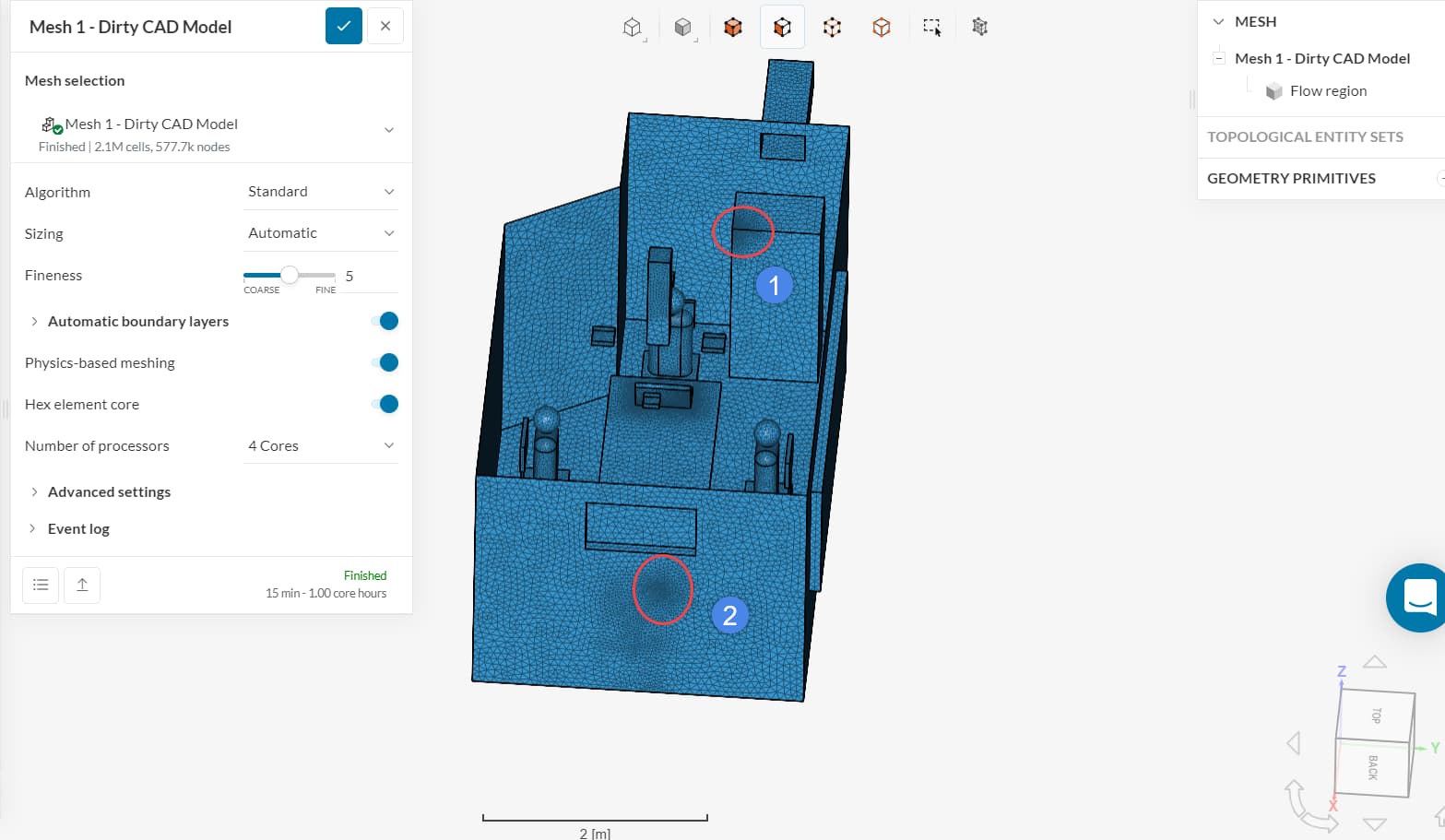
Task: Select Flow region in the MESH tree
Action: click(x=1329, y=90)
